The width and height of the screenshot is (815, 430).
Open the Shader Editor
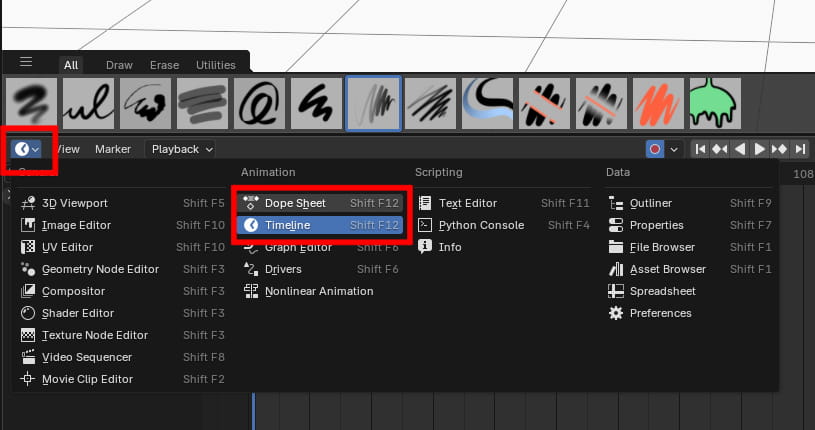click(x=77, y=313)
